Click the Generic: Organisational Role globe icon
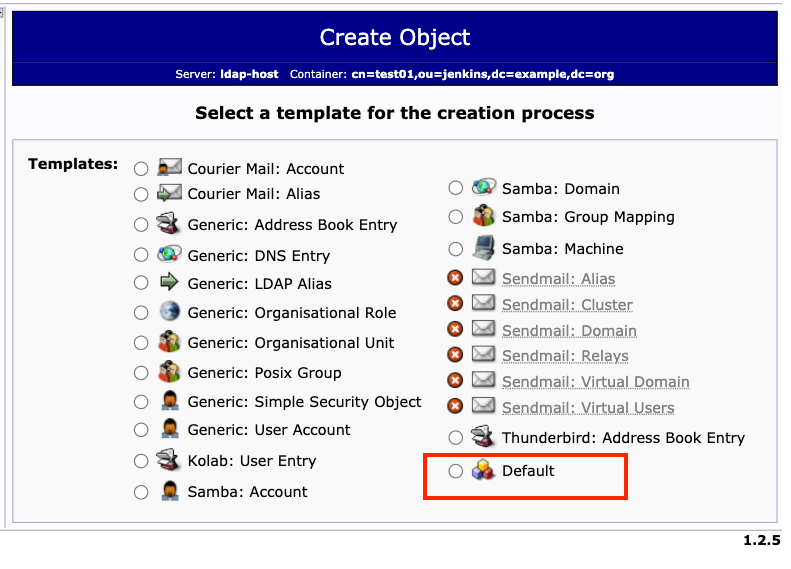Screen dimensions: 791x569 click(x=170, y=312)
